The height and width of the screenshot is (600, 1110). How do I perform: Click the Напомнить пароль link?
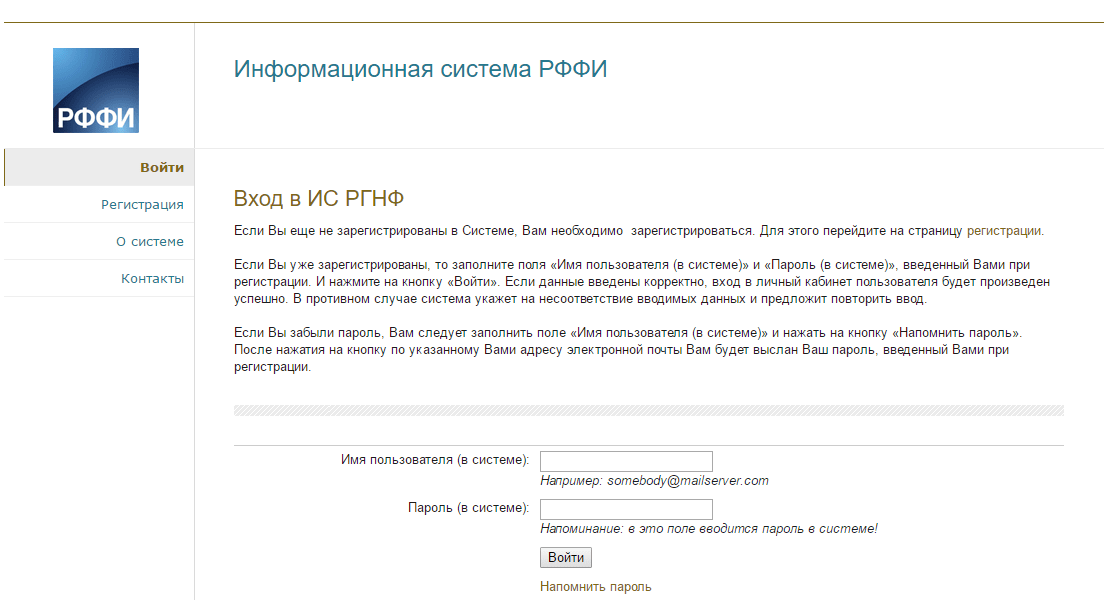pos(595,587)
